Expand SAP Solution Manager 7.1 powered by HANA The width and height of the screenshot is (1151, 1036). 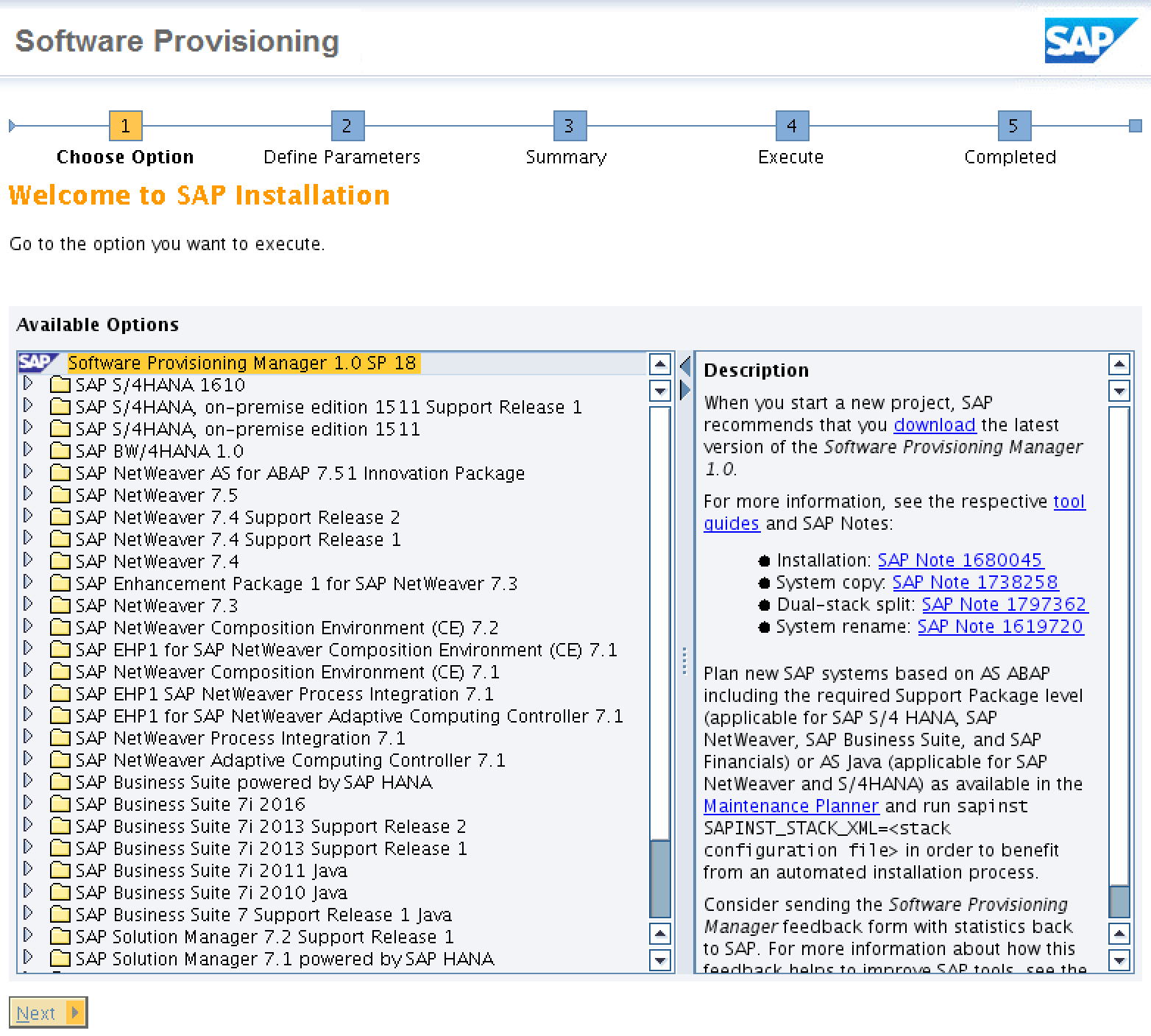coord(29,957)
